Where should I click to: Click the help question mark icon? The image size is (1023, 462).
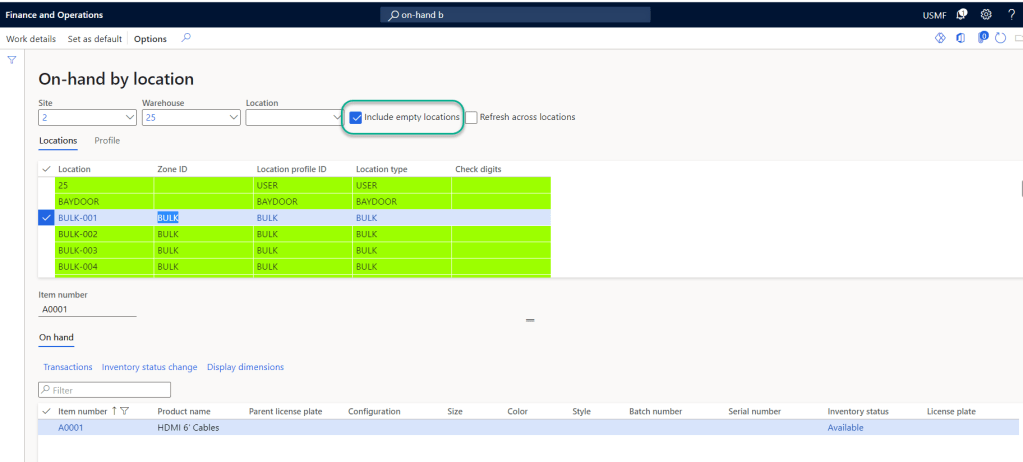[x=1011, y=15]
